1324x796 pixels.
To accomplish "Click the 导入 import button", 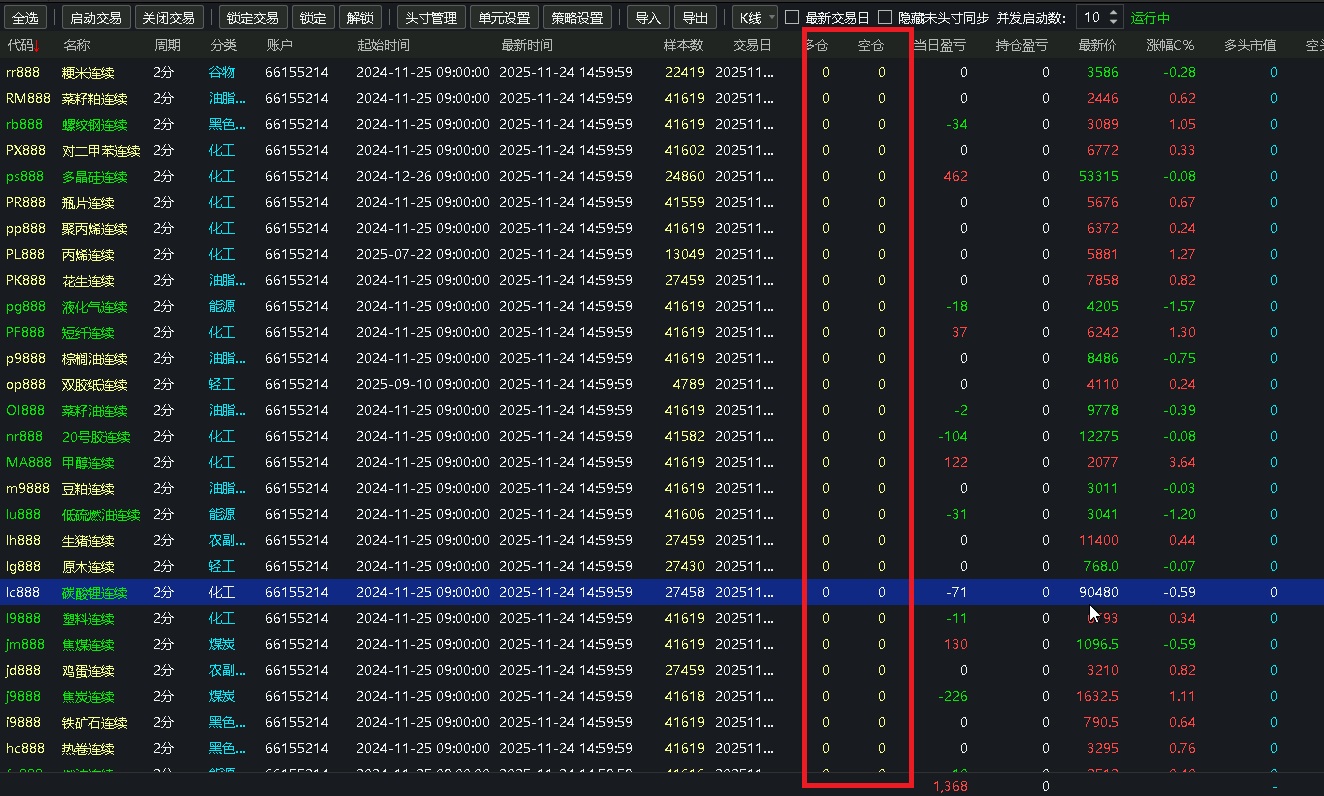I will (x=649, y=18).
